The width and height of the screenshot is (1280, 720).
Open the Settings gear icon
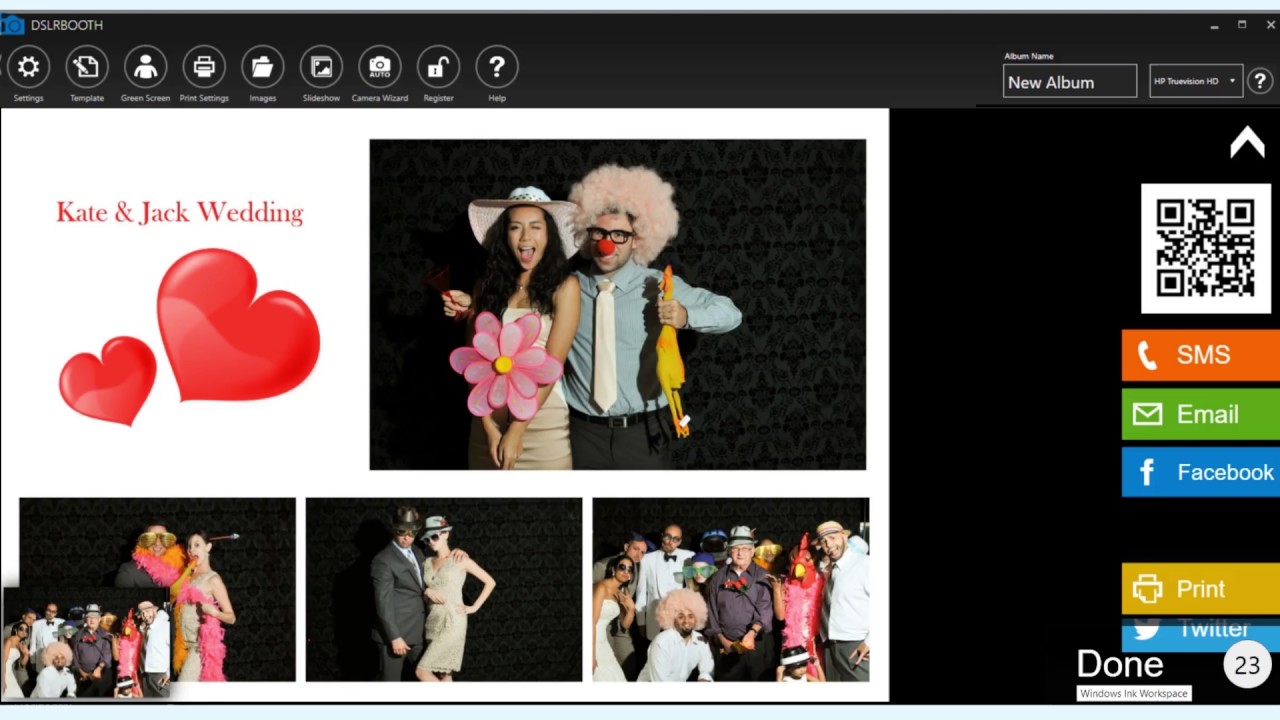(x=28, y=67)
